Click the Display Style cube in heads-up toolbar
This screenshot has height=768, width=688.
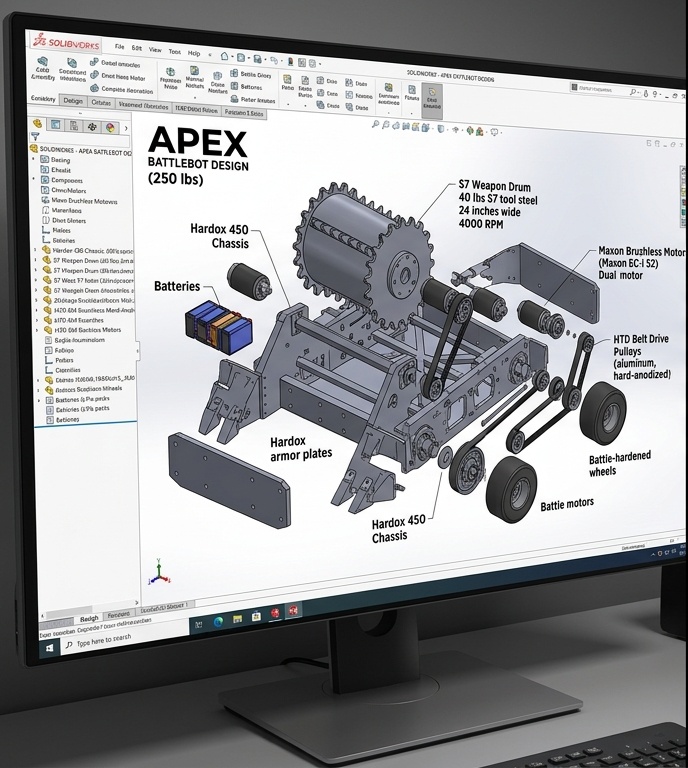tap(441, 129)
